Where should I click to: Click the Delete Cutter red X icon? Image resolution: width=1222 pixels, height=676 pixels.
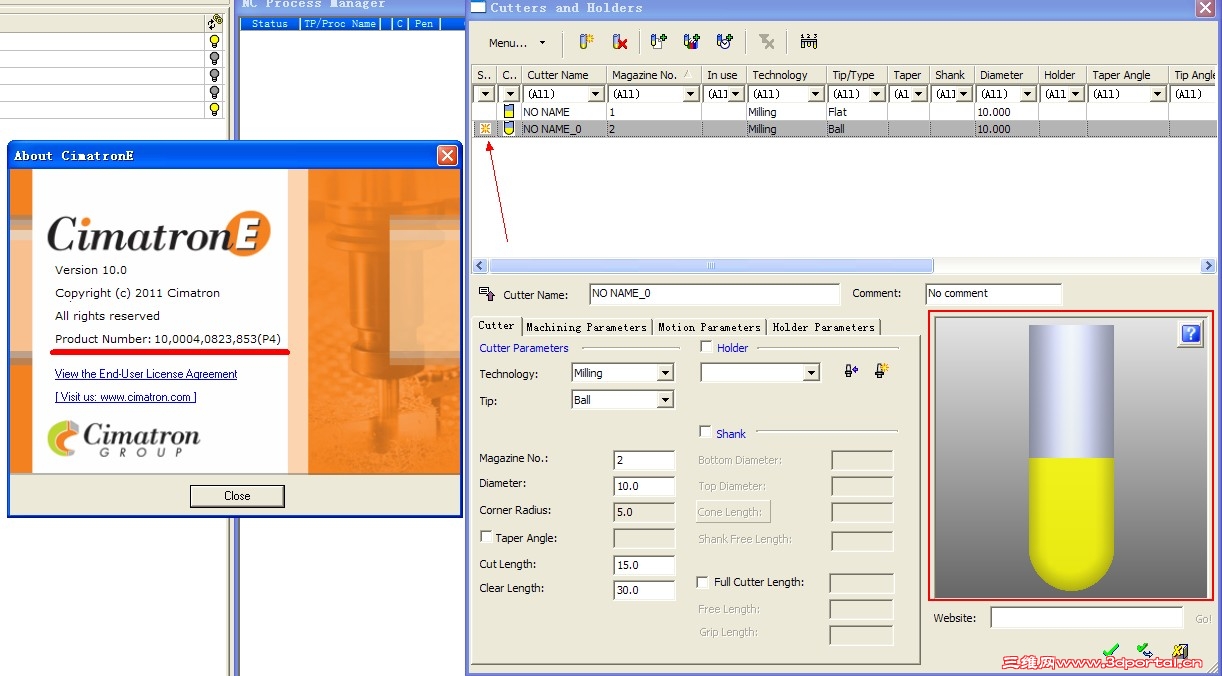(x=620, y=42)
